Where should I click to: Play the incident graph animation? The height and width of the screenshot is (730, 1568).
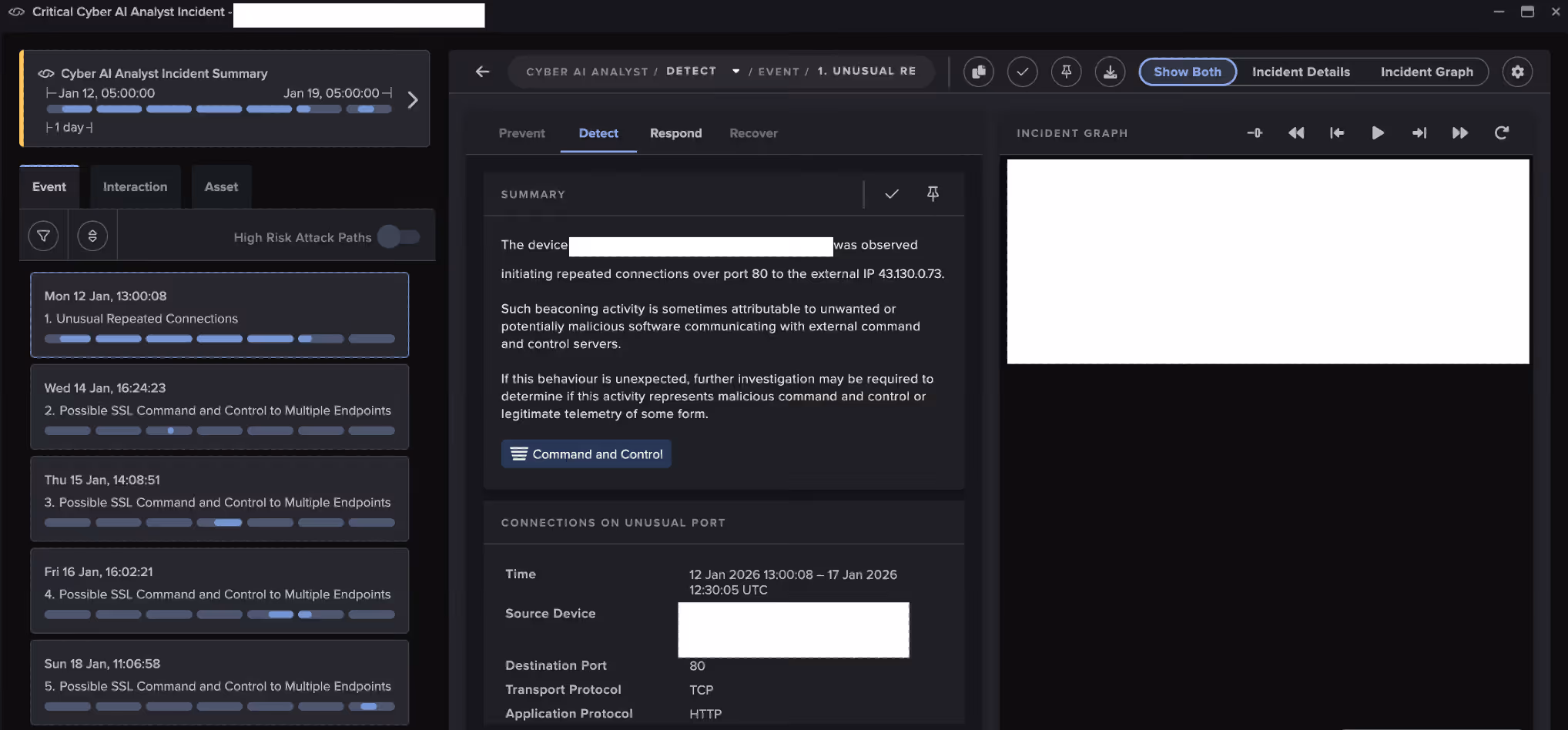pyautogui.click(x=1378, y=133)
